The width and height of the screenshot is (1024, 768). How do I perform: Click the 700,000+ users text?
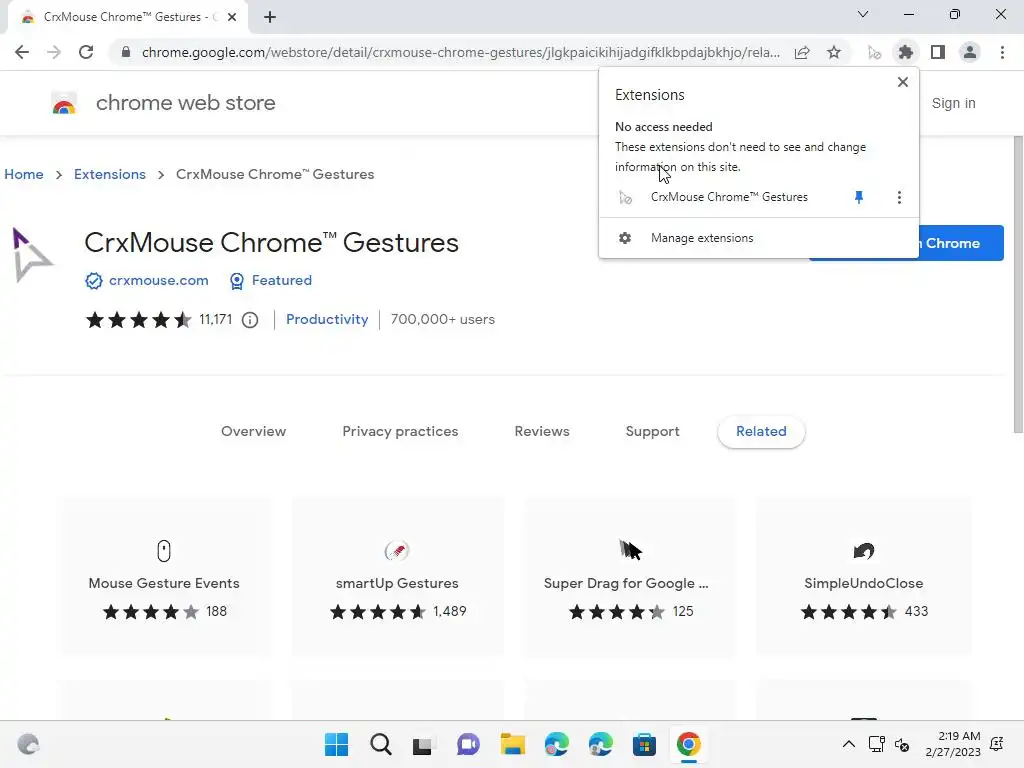click(443, 319)
